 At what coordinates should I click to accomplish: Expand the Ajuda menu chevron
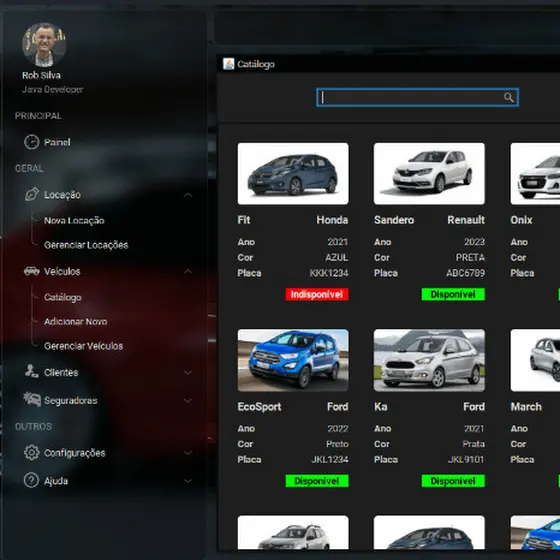(188, 481)
